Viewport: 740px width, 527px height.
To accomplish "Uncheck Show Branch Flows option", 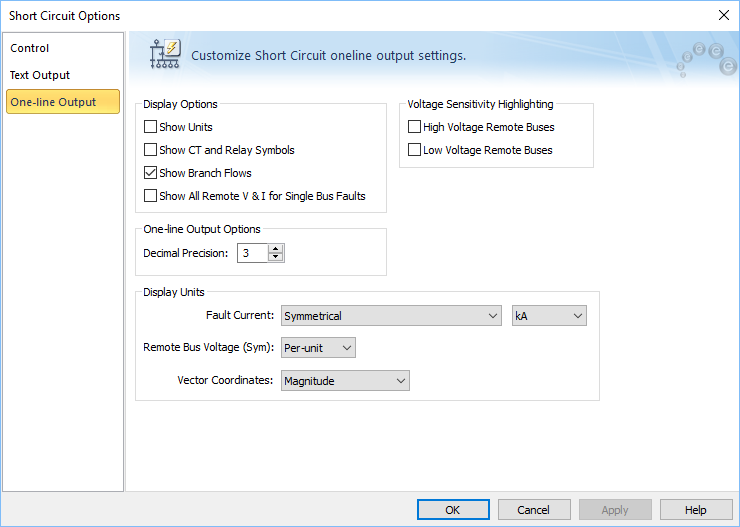I will tap(150, 173).
